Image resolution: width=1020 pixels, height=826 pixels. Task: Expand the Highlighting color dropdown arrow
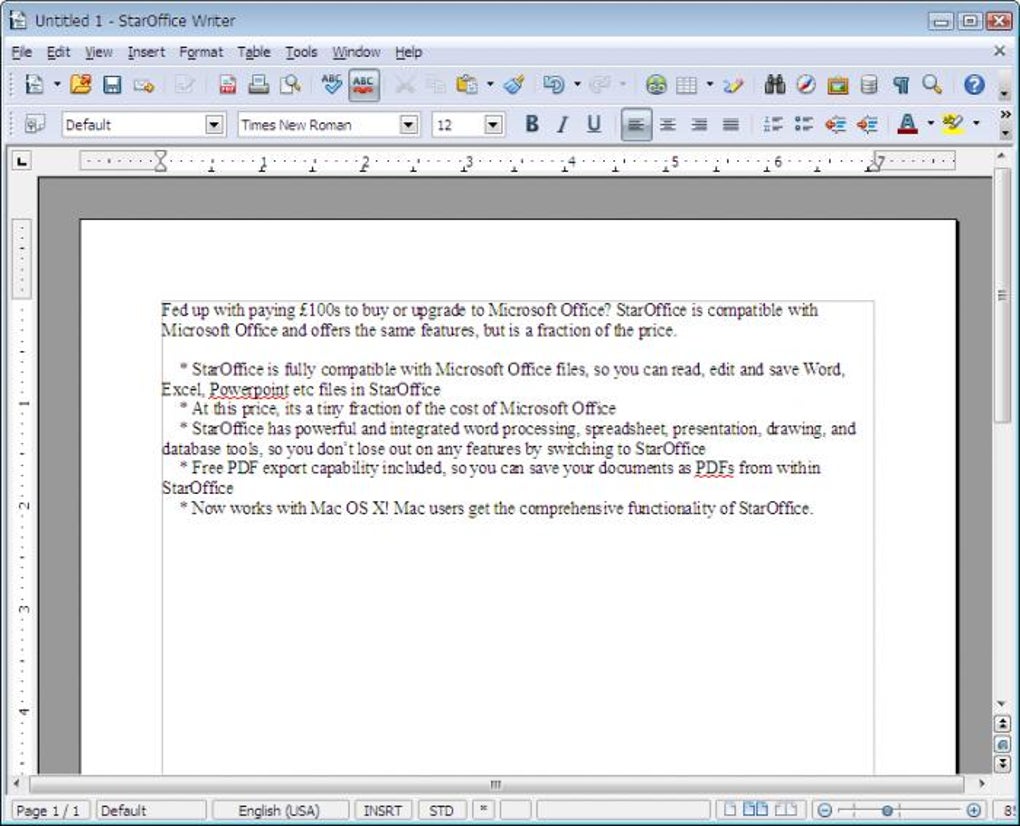(x=976, y=124)
